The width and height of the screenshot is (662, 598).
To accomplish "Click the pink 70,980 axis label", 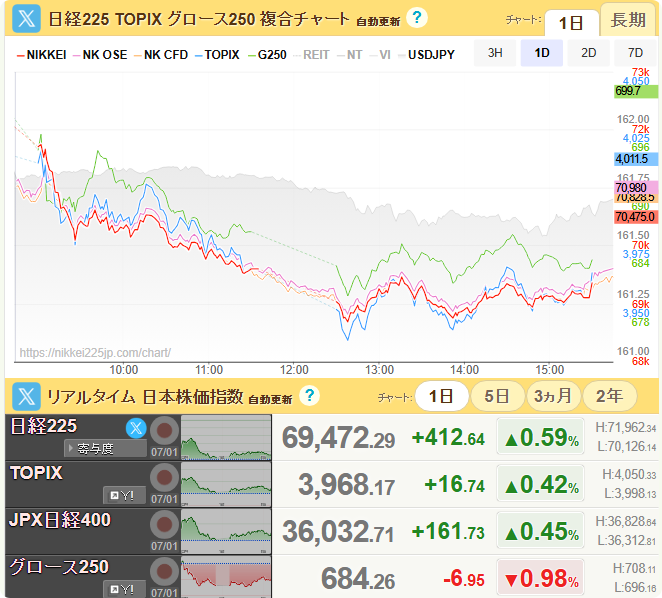I will (x=636, y=188).
